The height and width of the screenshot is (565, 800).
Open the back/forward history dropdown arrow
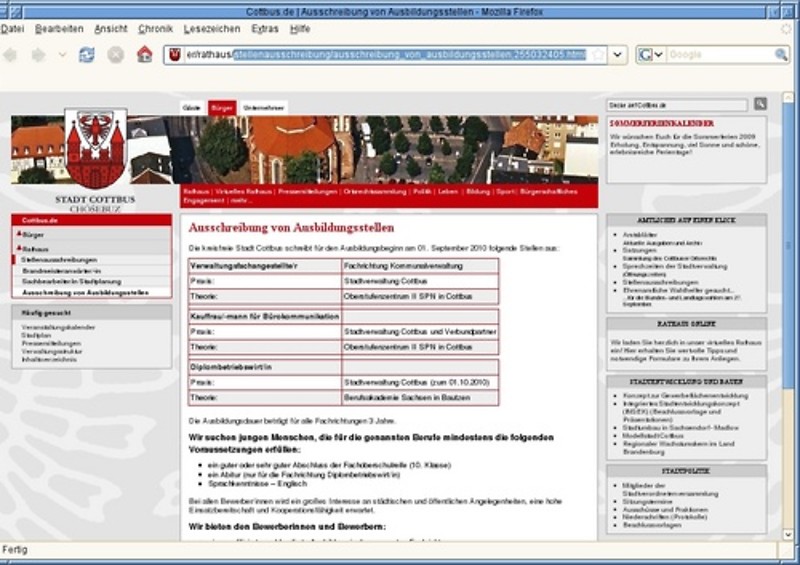point(62,54)
